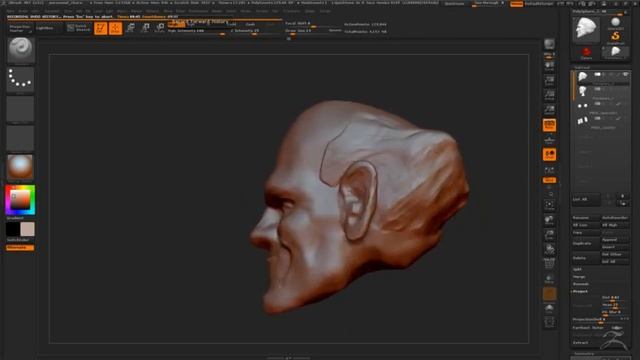Select the eyeballs subtool row
Viewport: 640px width, 360px height.
click(603, 107)
